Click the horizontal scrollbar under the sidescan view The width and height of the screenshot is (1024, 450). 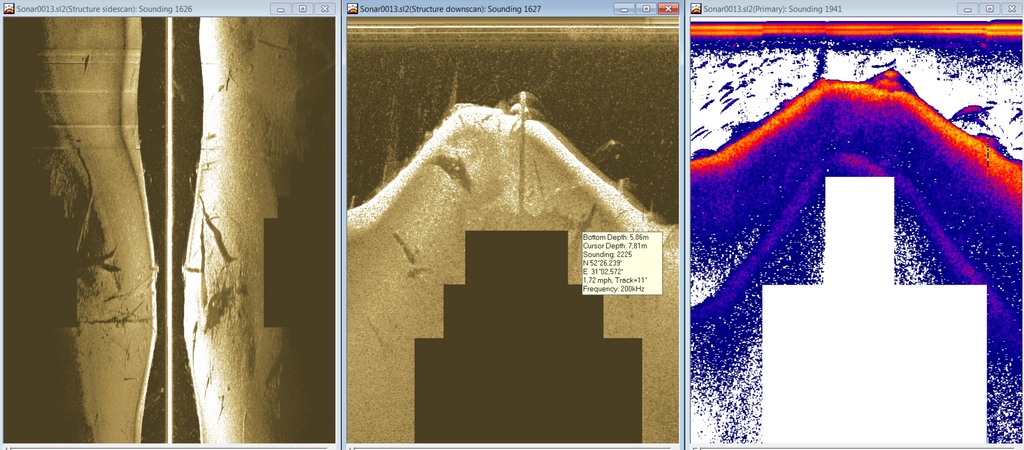pos(168,446)
